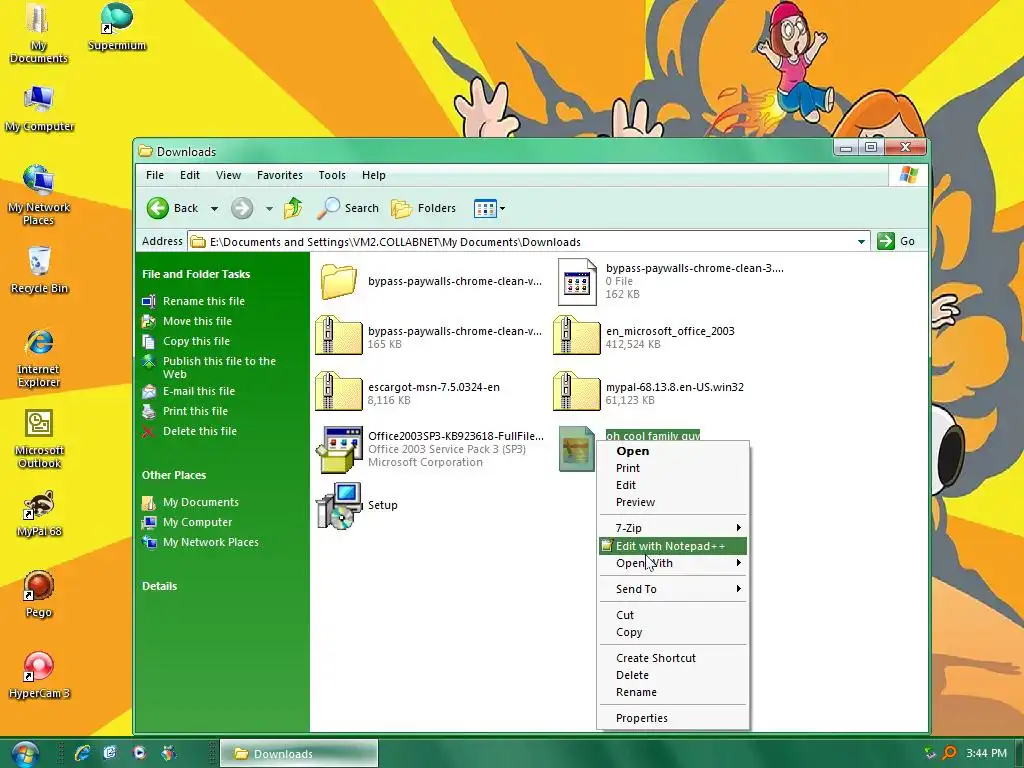Open the Help menu
The image size is (1024, 768).
point(374,175)
